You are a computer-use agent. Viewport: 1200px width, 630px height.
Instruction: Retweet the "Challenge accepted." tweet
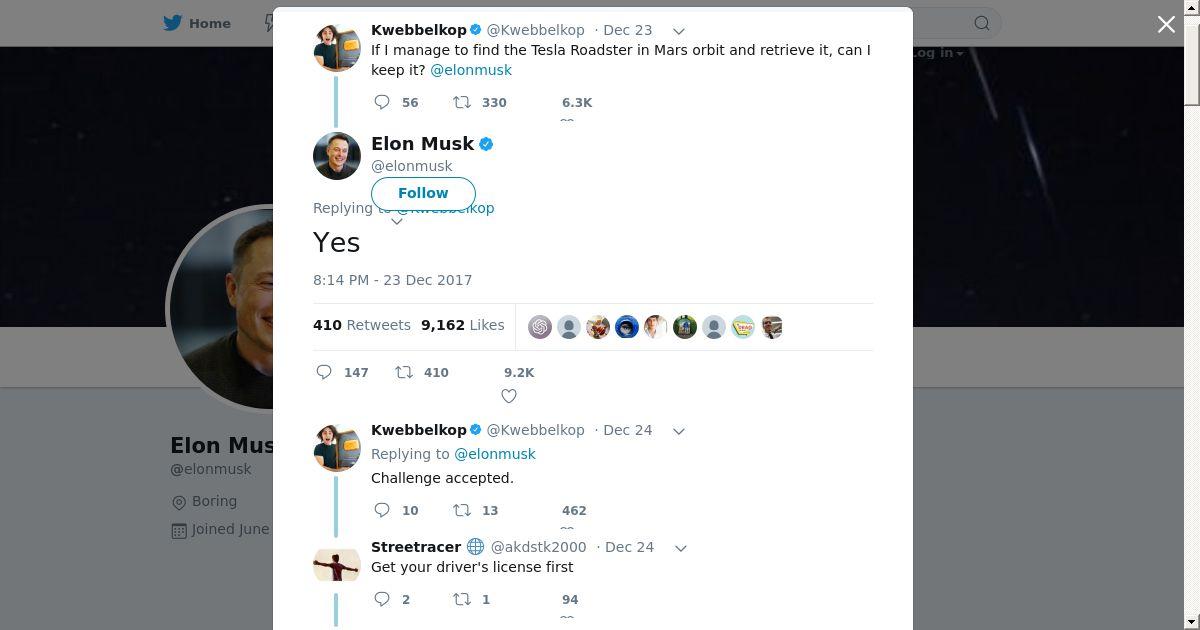click(462, 510)
